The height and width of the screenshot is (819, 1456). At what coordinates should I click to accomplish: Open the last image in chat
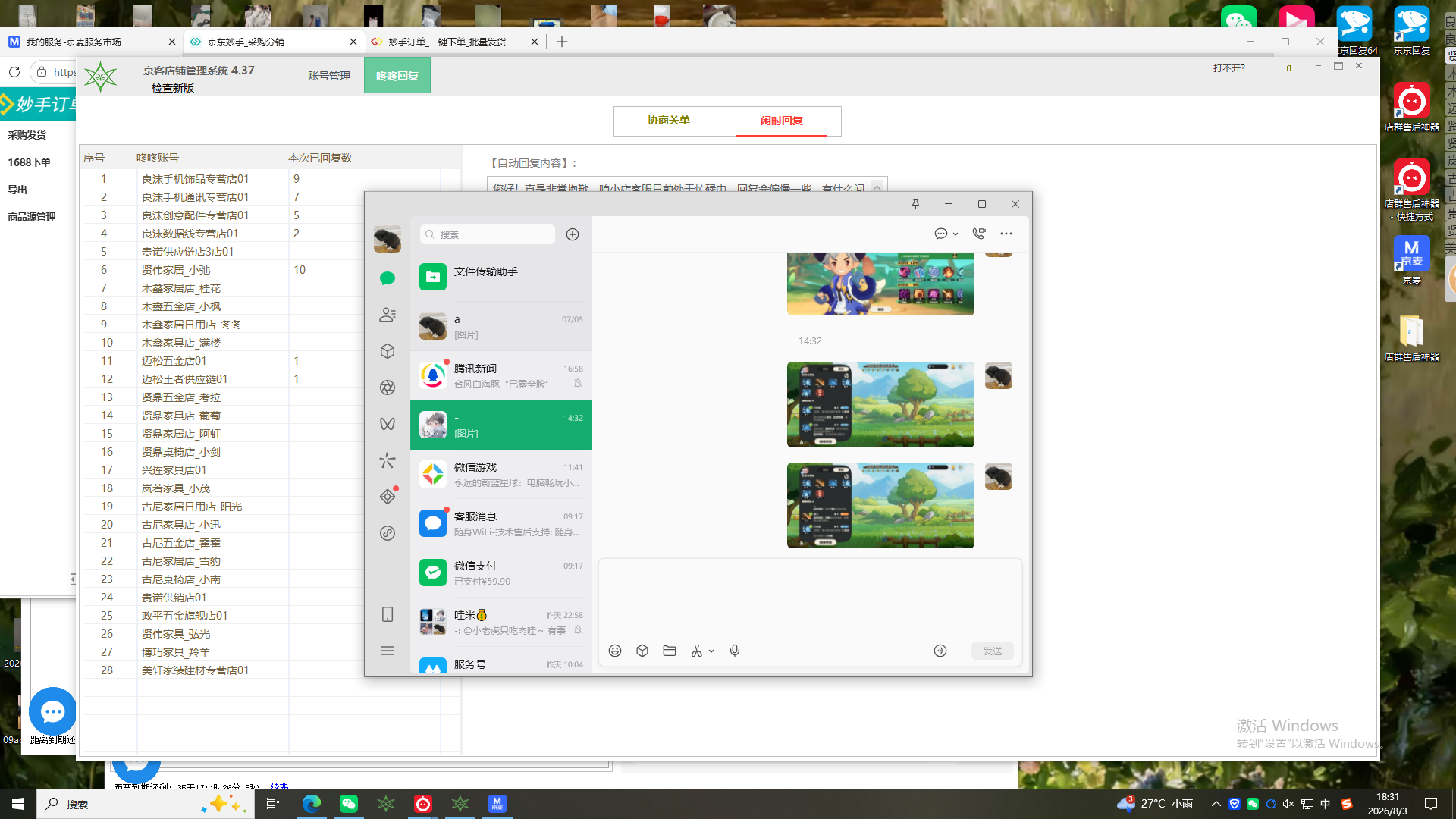[x=880, y=505]
